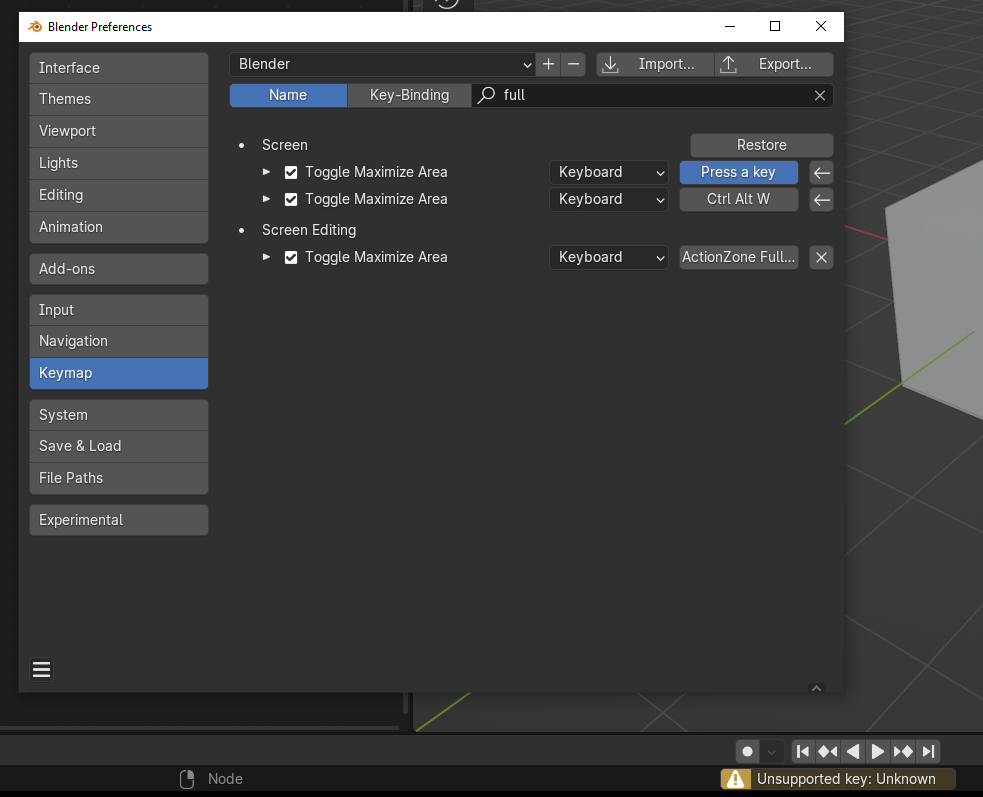Open the hamburger menu in preferences footer
The width and height of the screenshot is (983, 797).
click(x=41, y=669)
